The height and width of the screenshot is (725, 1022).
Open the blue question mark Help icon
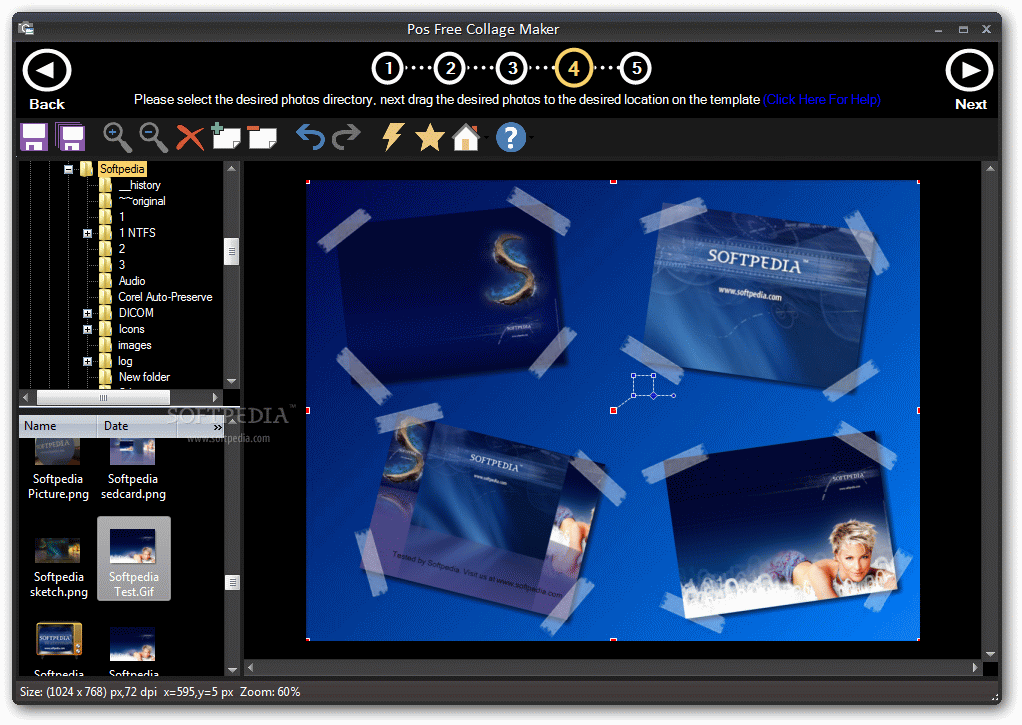(511, 138)
